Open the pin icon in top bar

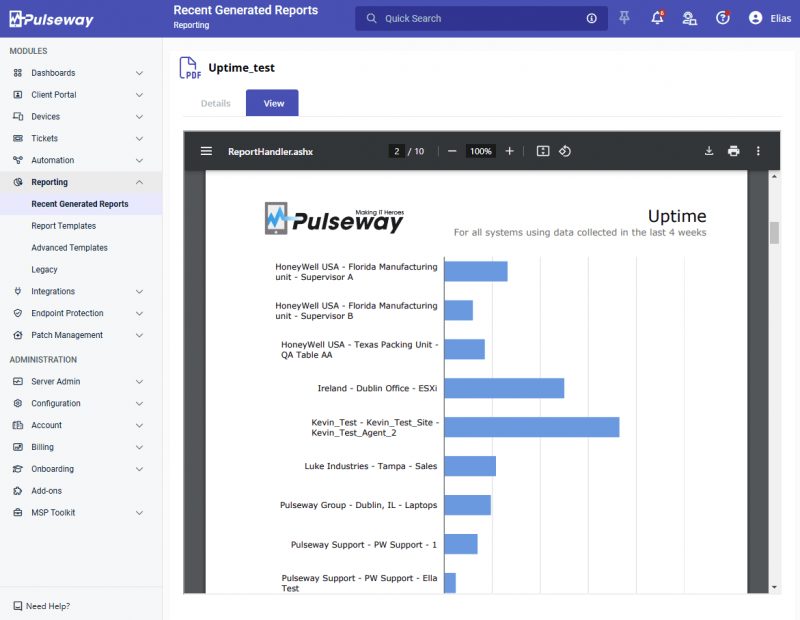624,18
